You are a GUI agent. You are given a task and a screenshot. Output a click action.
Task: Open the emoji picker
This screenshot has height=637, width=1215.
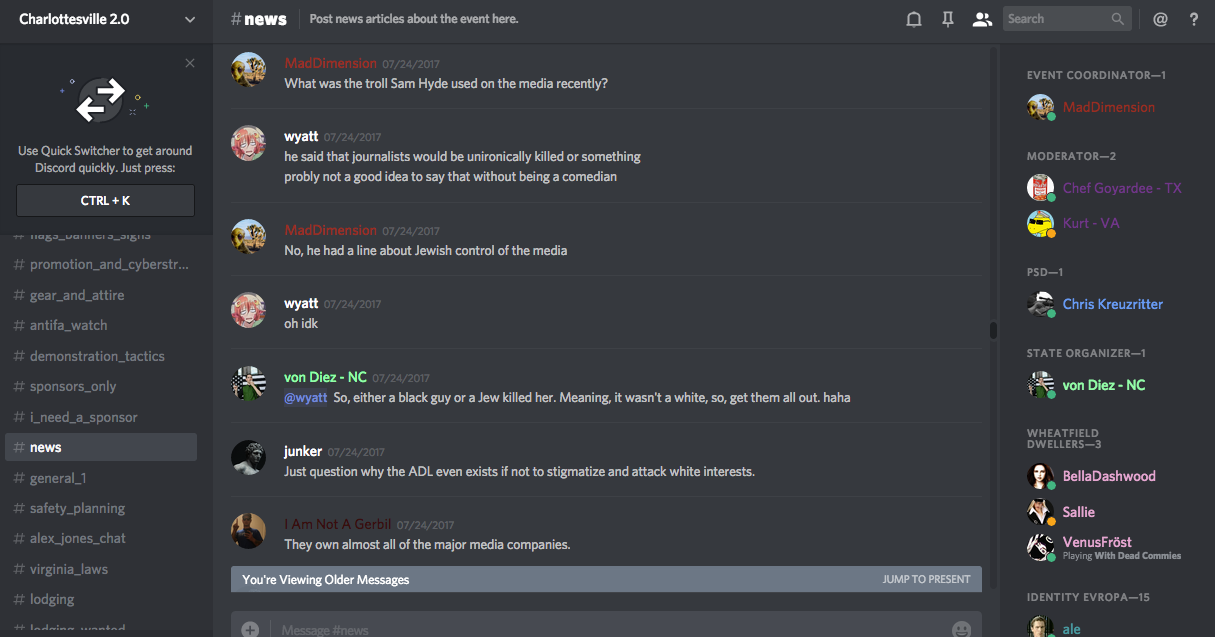[x=961, y=629]
